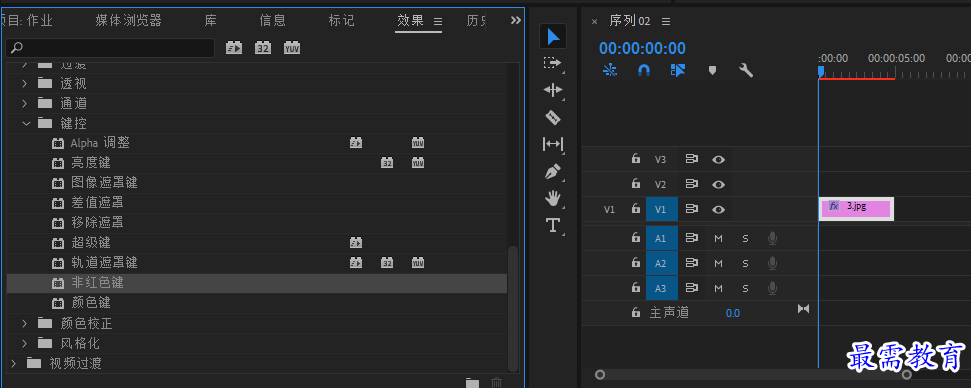Expand the 通道 folder
This screenshot has width=971, height=388.
(25, 103)
